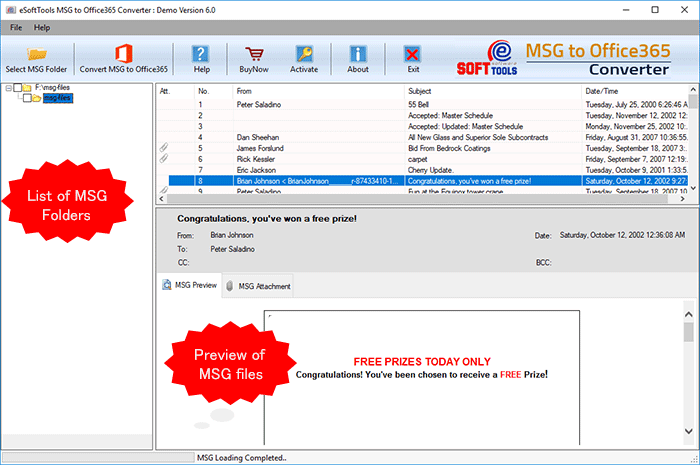Select email from Peter Saladino '55 Bell'
700x465 pixels.
tap(422, 104)
